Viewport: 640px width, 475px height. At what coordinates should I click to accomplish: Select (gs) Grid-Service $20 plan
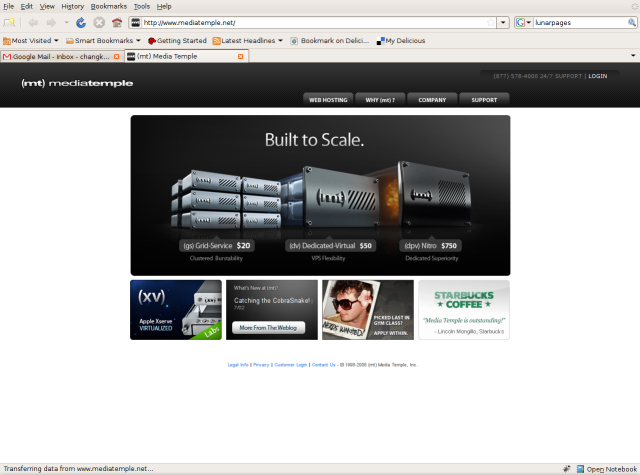click(217, 246)
